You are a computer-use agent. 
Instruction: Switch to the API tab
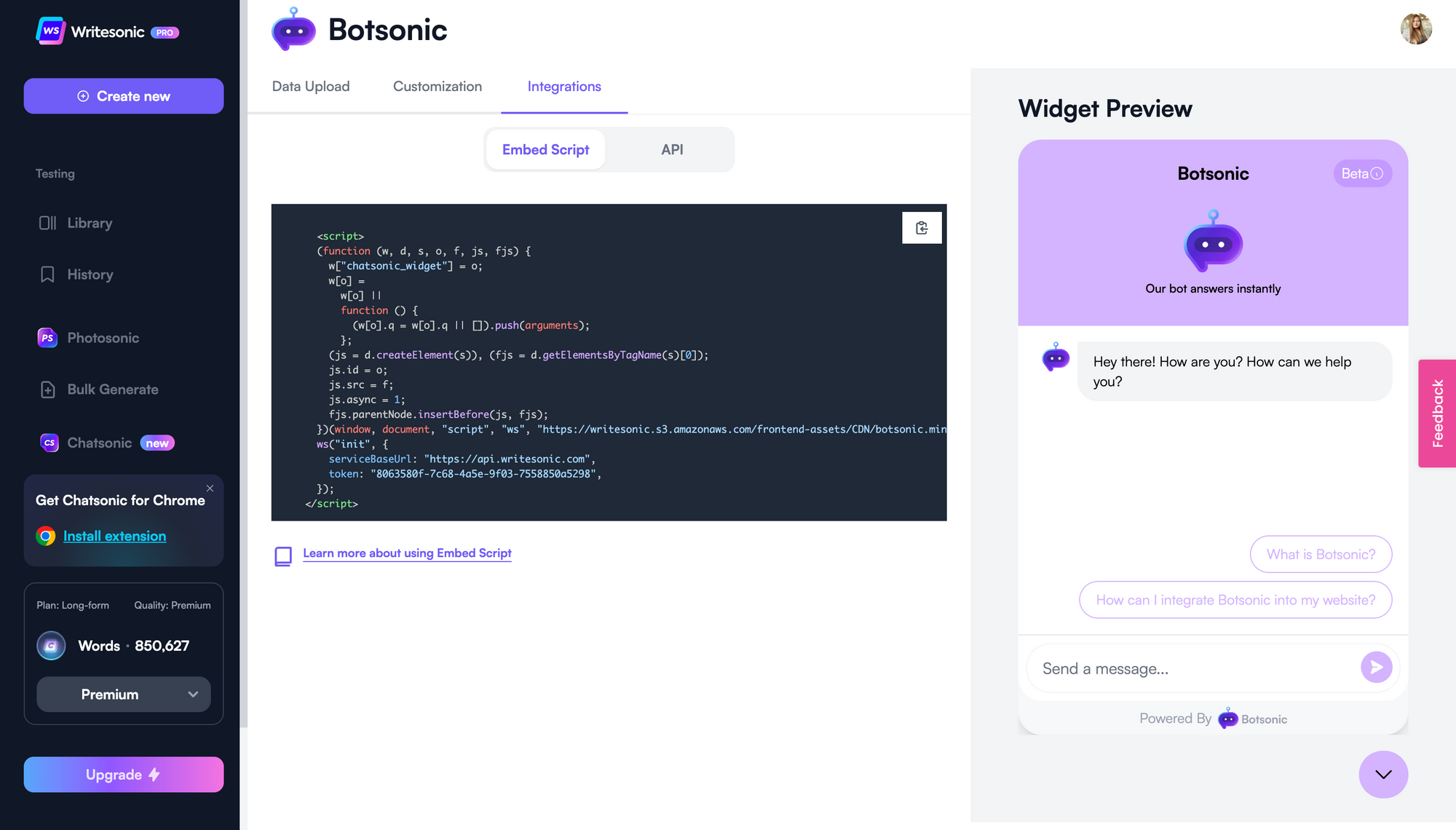[x=671, y=149]
